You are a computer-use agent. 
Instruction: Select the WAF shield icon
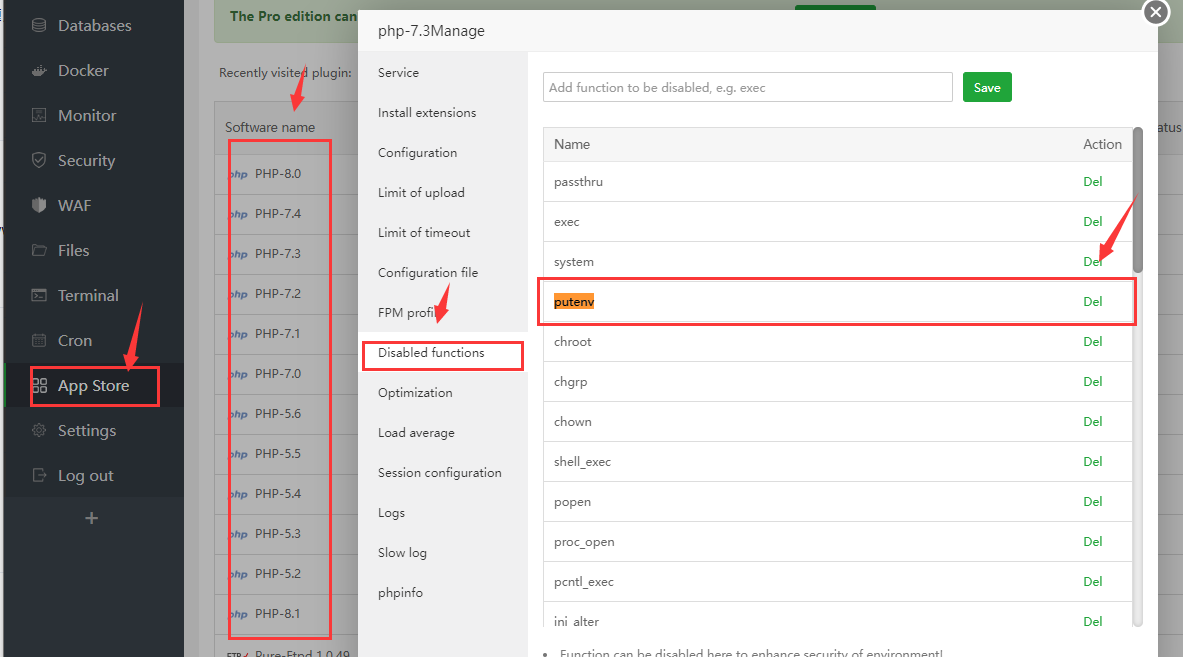[x=39, y=206]
